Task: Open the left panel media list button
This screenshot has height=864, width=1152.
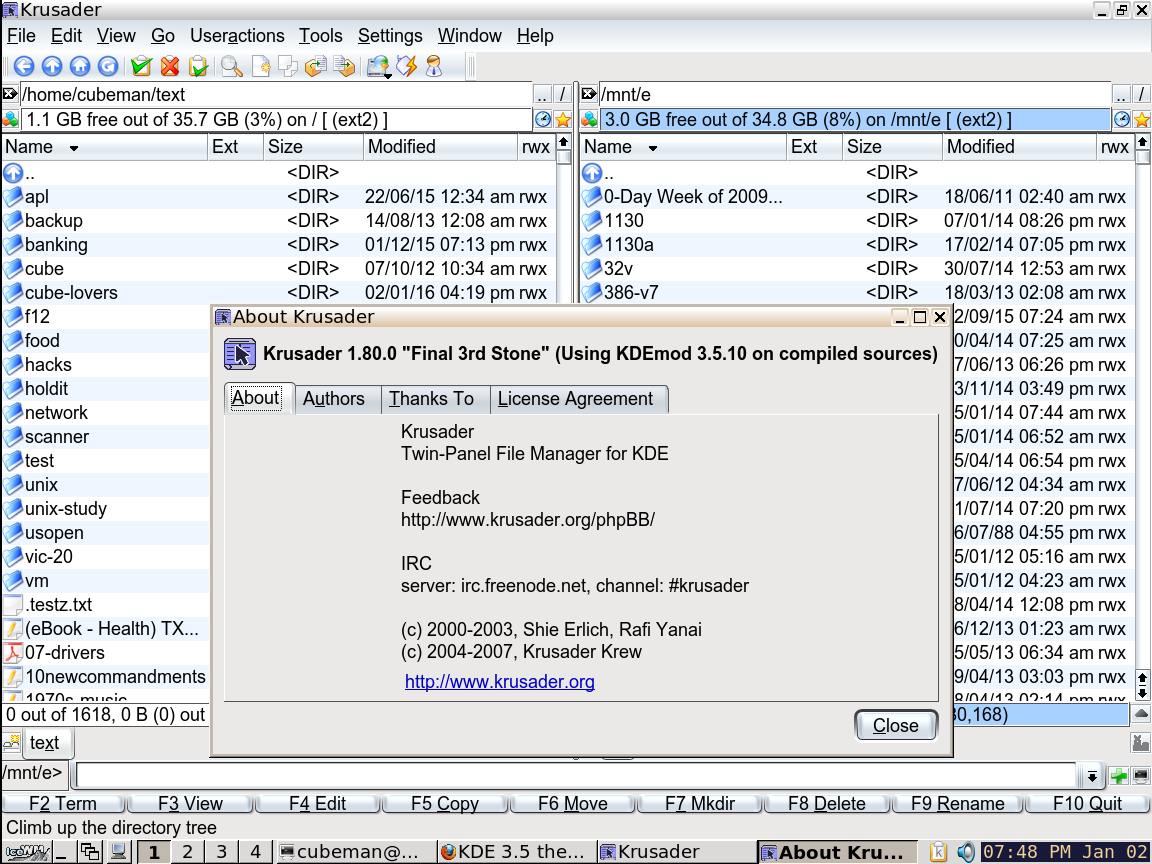Action: pyautogui.click(x=10, y=119)
